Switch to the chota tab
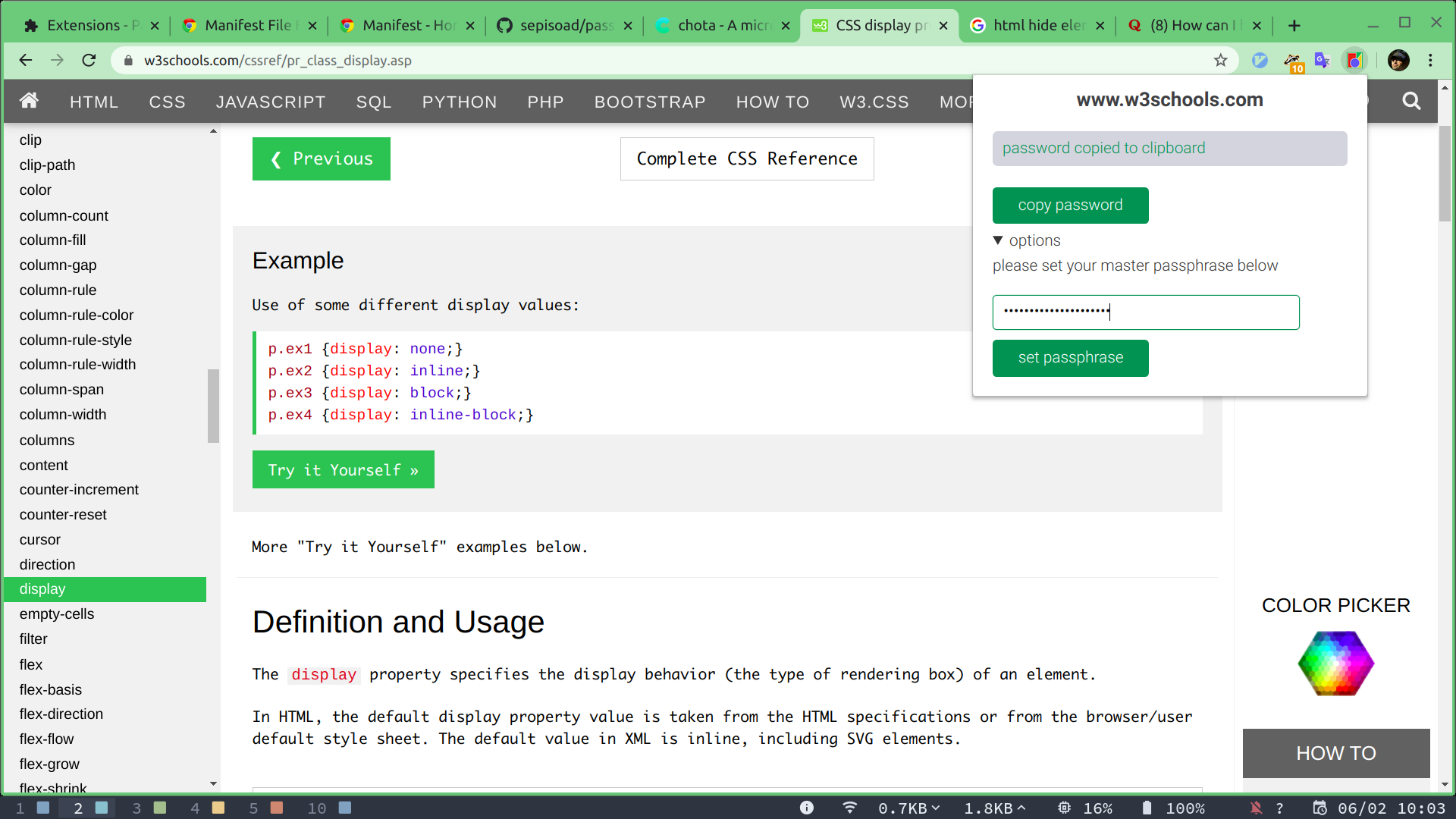This screenshot has width=1456, height=819. [720, 26]
